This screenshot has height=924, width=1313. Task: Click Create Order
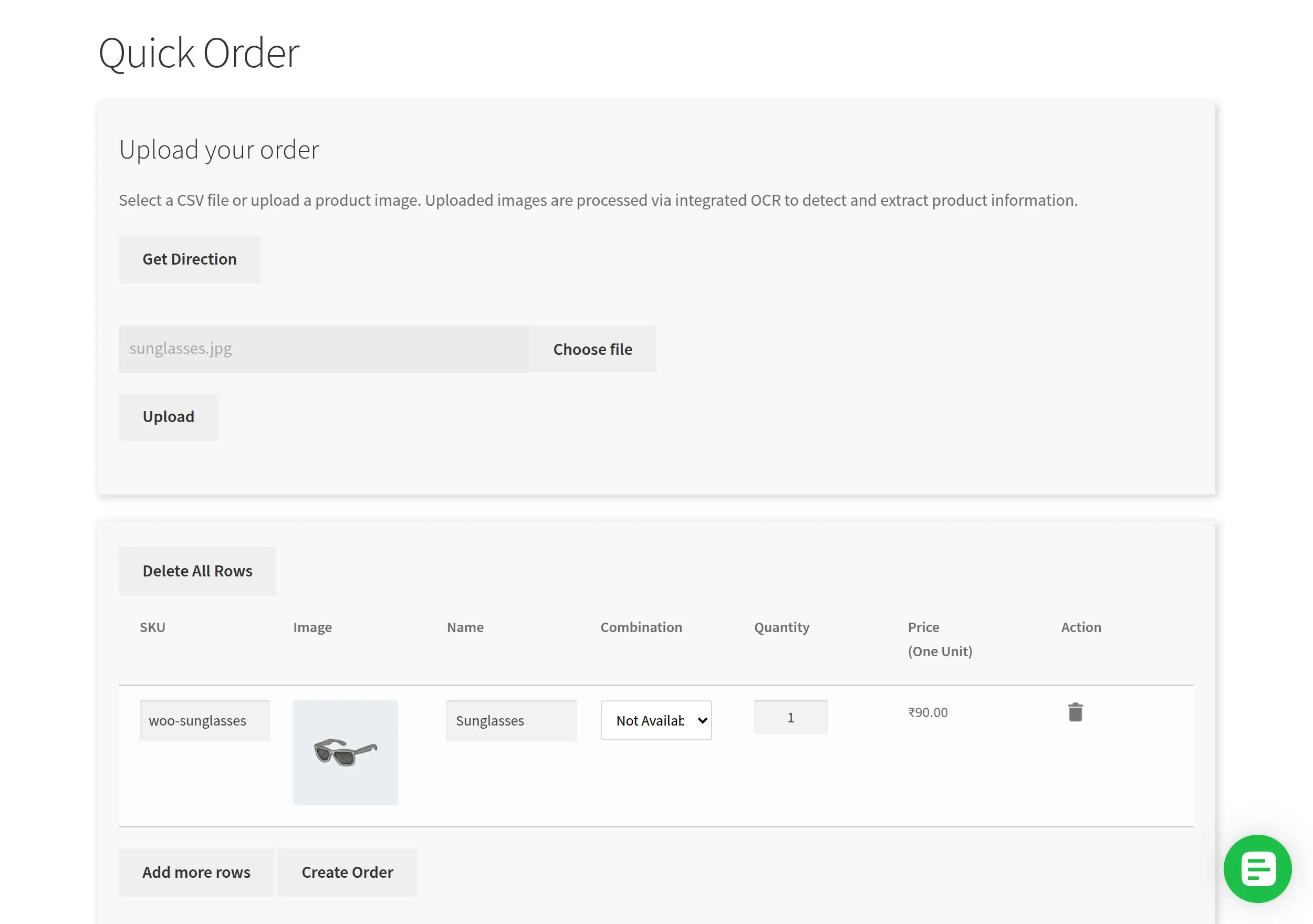[347, 872]
